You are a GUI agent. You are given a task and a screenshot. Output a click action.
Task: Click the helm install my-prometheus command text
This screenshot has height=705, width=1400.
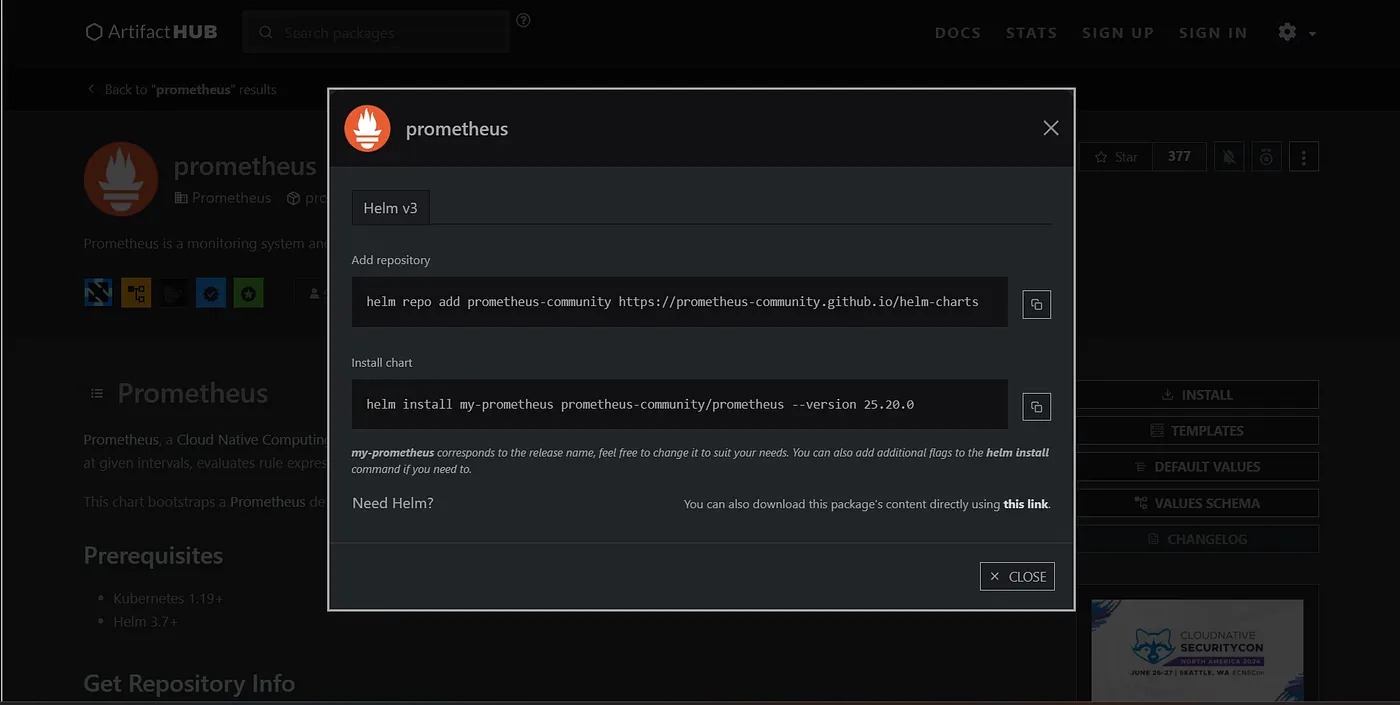click(640, 404)
